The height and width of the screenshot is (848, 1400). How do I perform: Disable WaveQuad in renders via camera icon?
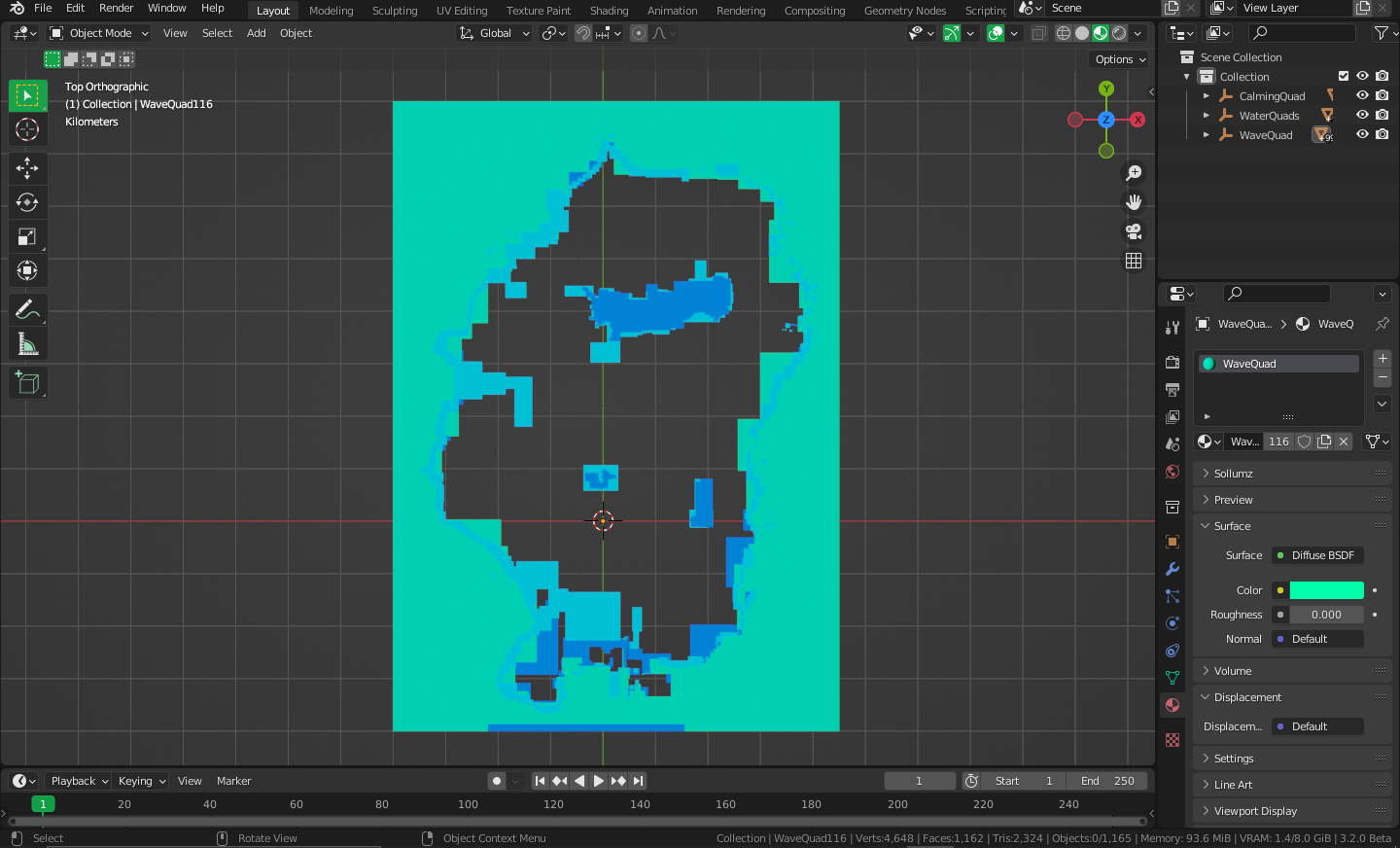1382,134
